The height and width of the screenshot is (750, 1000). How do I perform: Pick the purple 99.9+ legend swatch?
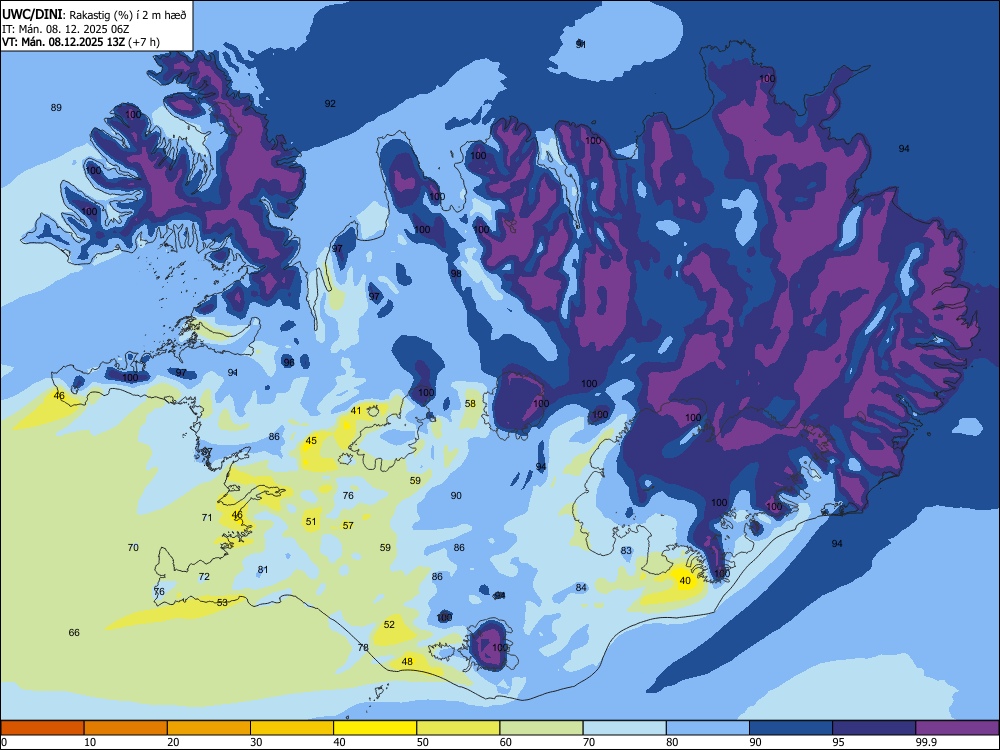957,728
